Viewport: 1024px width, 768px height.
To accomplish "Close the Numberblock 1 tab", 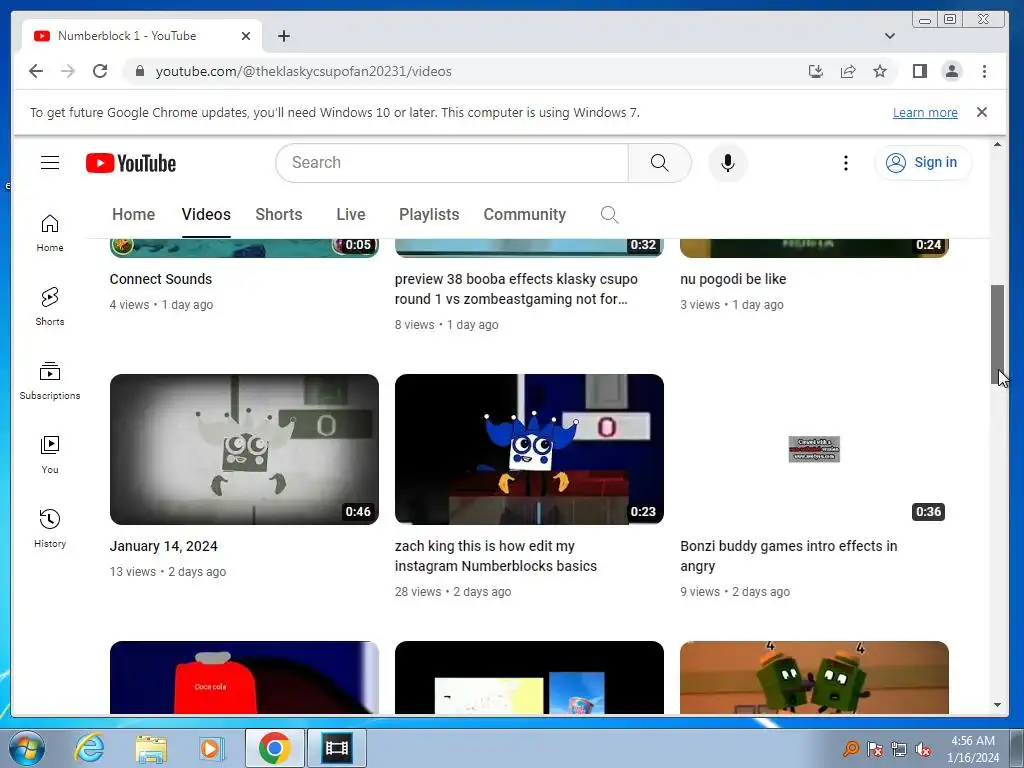I will pyautogui.click(x=246, y=36).
